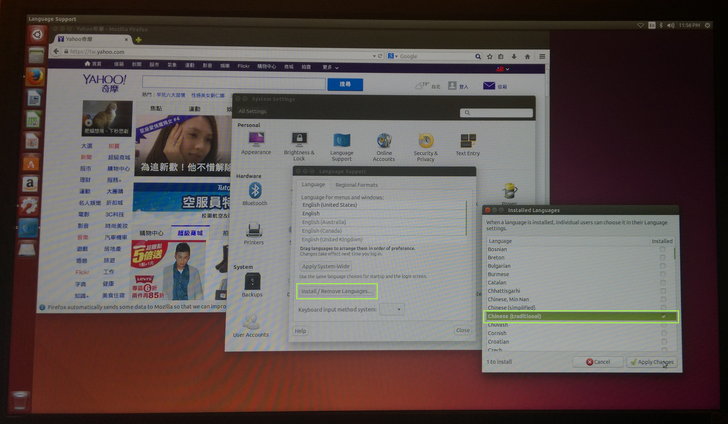Click the blue Yahoo search button
Image resolution: width=728 pixels, height=424 pixels.
pos(345,84)
